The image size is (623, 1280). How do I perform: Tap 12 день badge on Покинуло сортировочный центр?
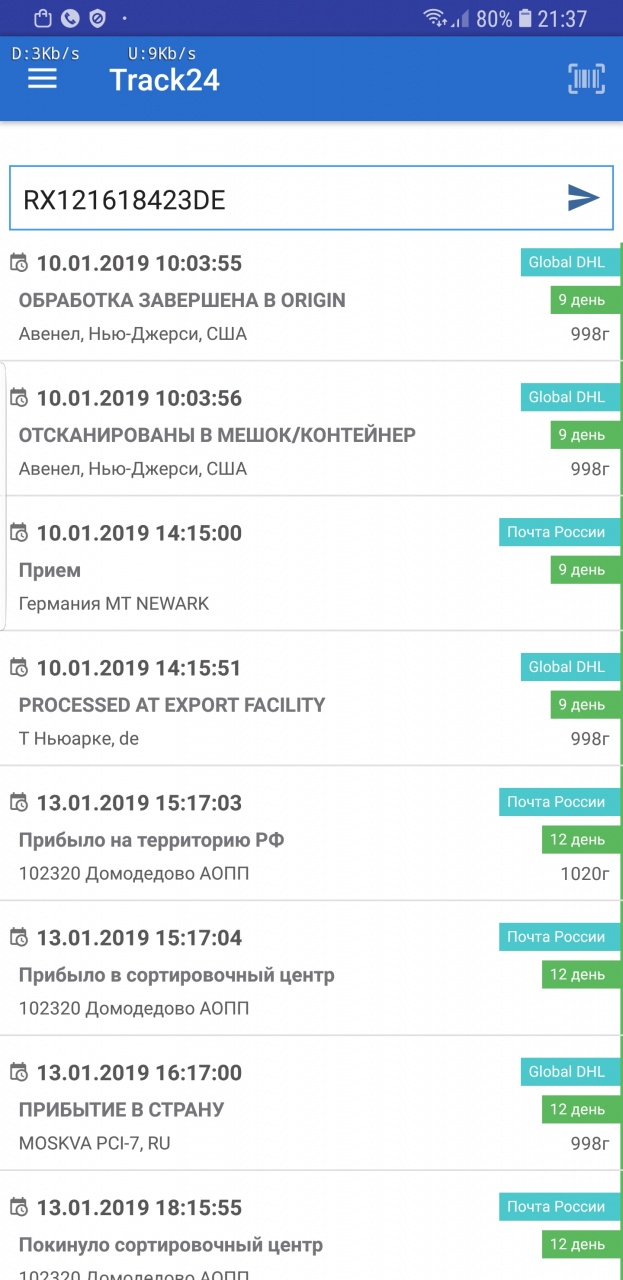tap(577, 1245)
